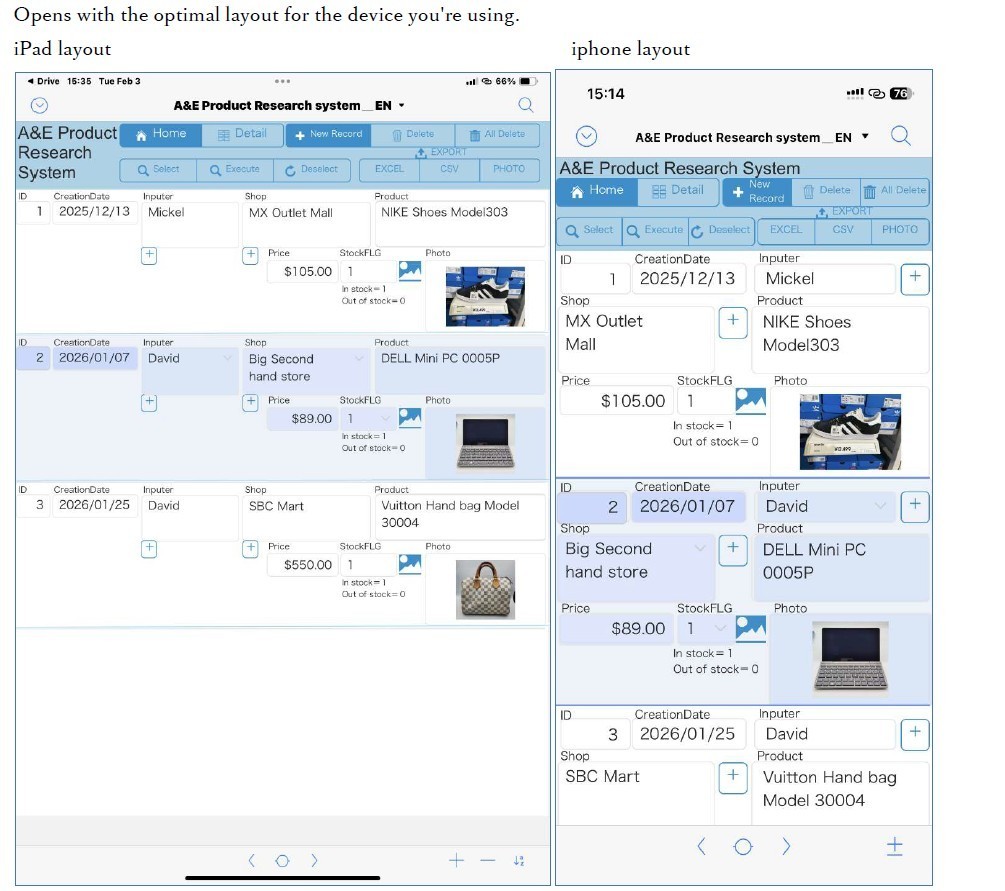This screenshot has width=1005, height=891.
Task: Tap sort order icon in iPad bottom bar
Action: click(519, 861)
